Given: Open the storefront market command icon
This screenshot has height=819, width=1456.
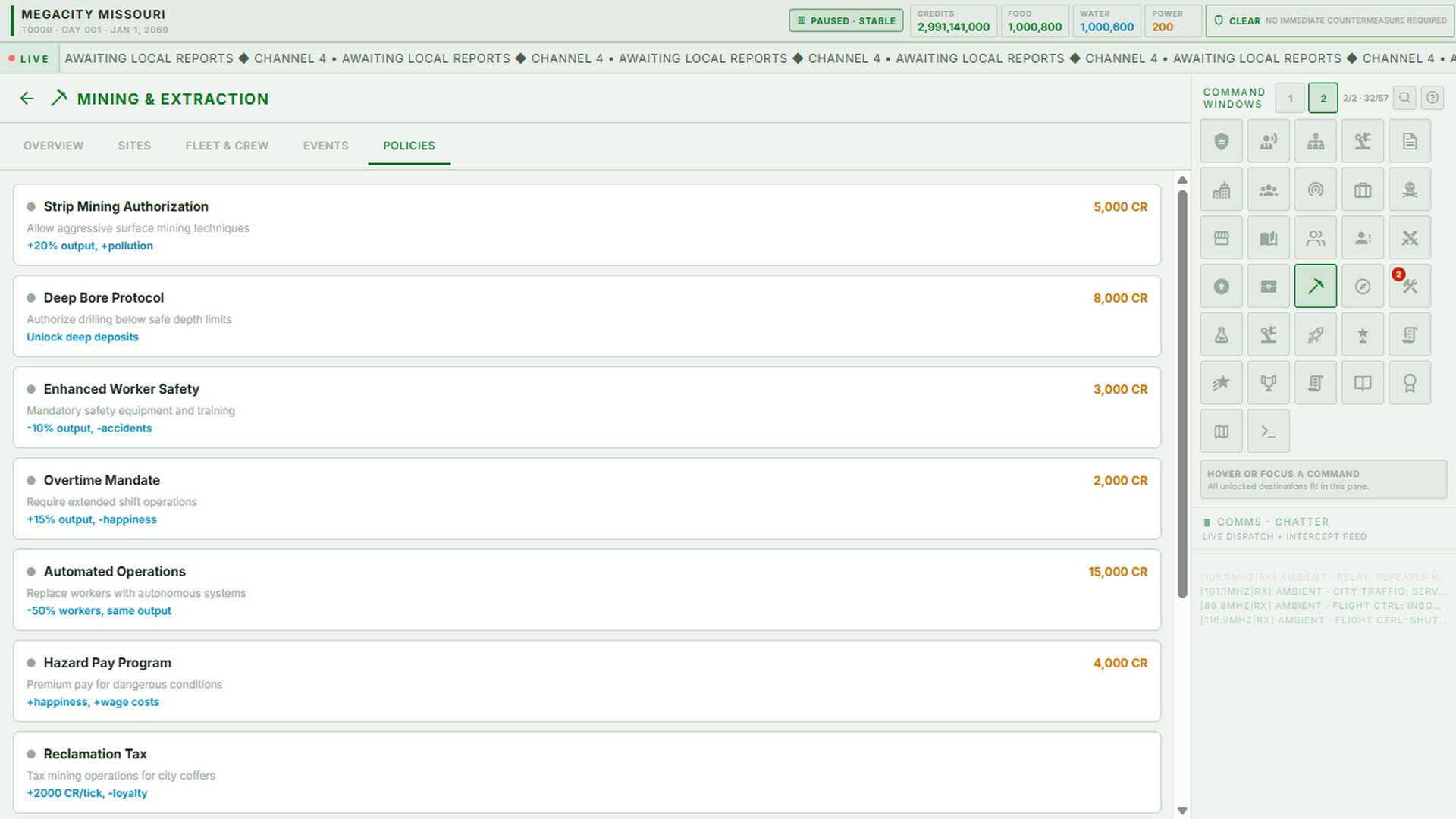Looking at the screenshot, I should pos(1221,238).
